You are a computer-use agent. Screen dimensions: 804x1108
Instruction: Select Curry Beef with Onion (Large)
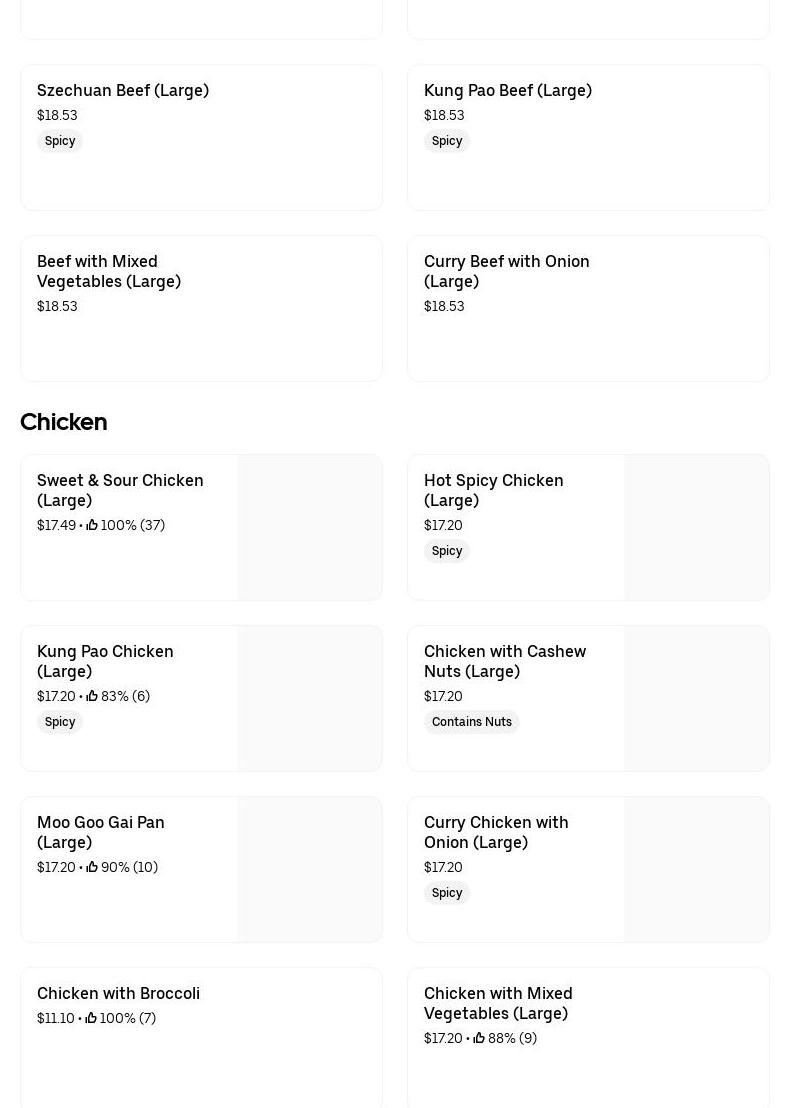point(506,271)
